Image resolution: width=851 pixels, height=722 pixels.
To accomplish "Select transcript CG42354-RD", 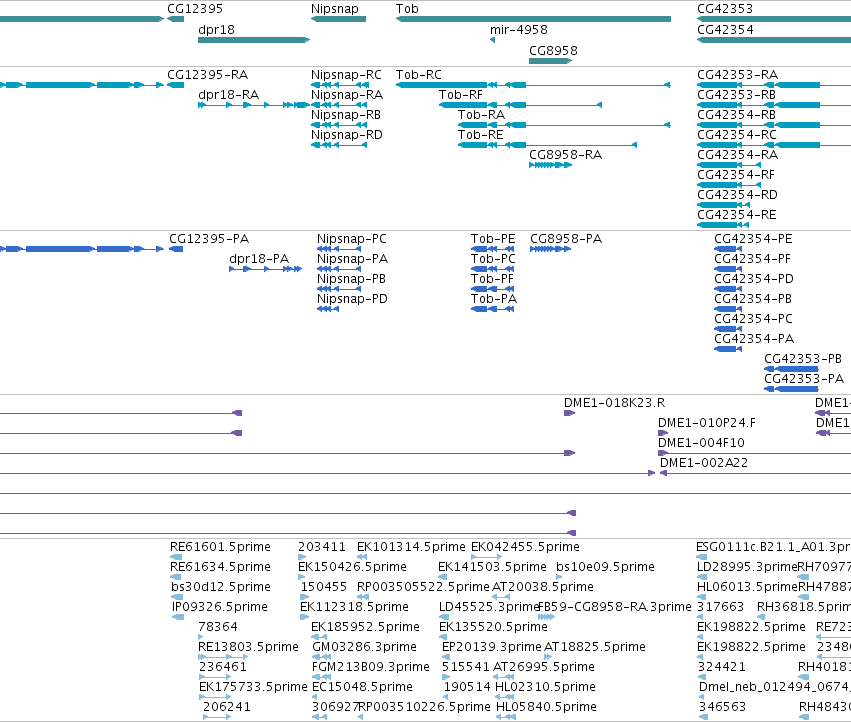I will [x=723, y=205].
